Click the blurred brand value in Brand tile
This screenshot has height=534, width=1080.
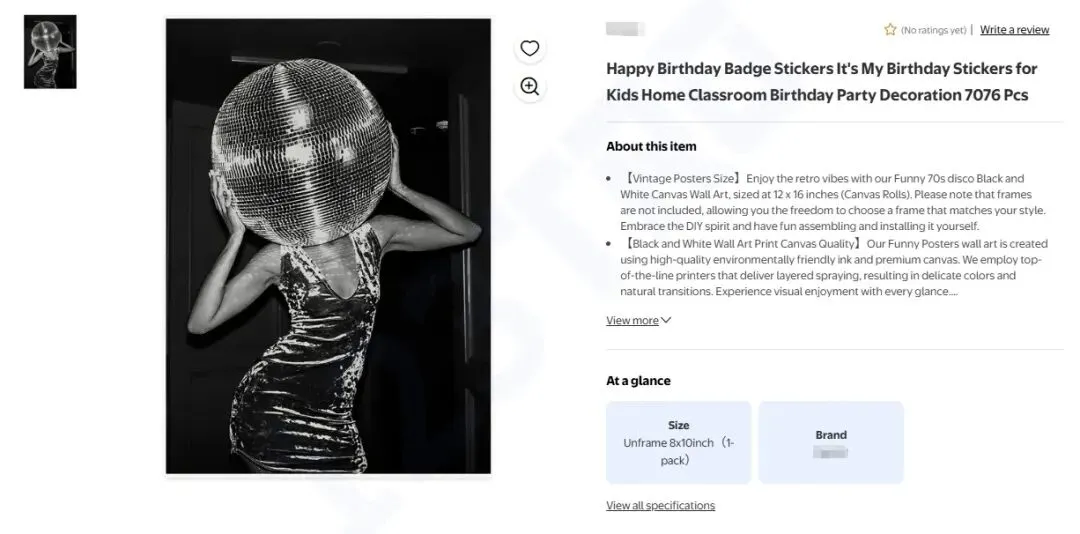[830, 453]
